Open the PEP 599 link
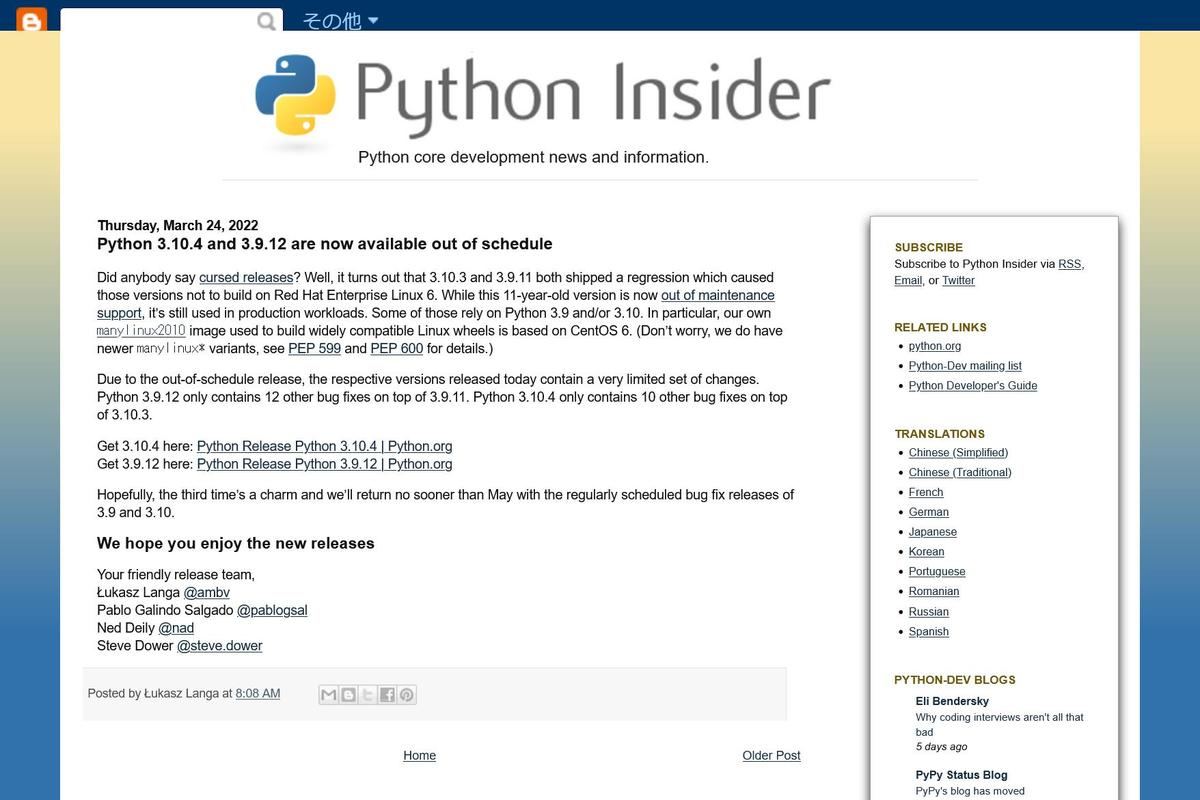 [x=314, y=349]
